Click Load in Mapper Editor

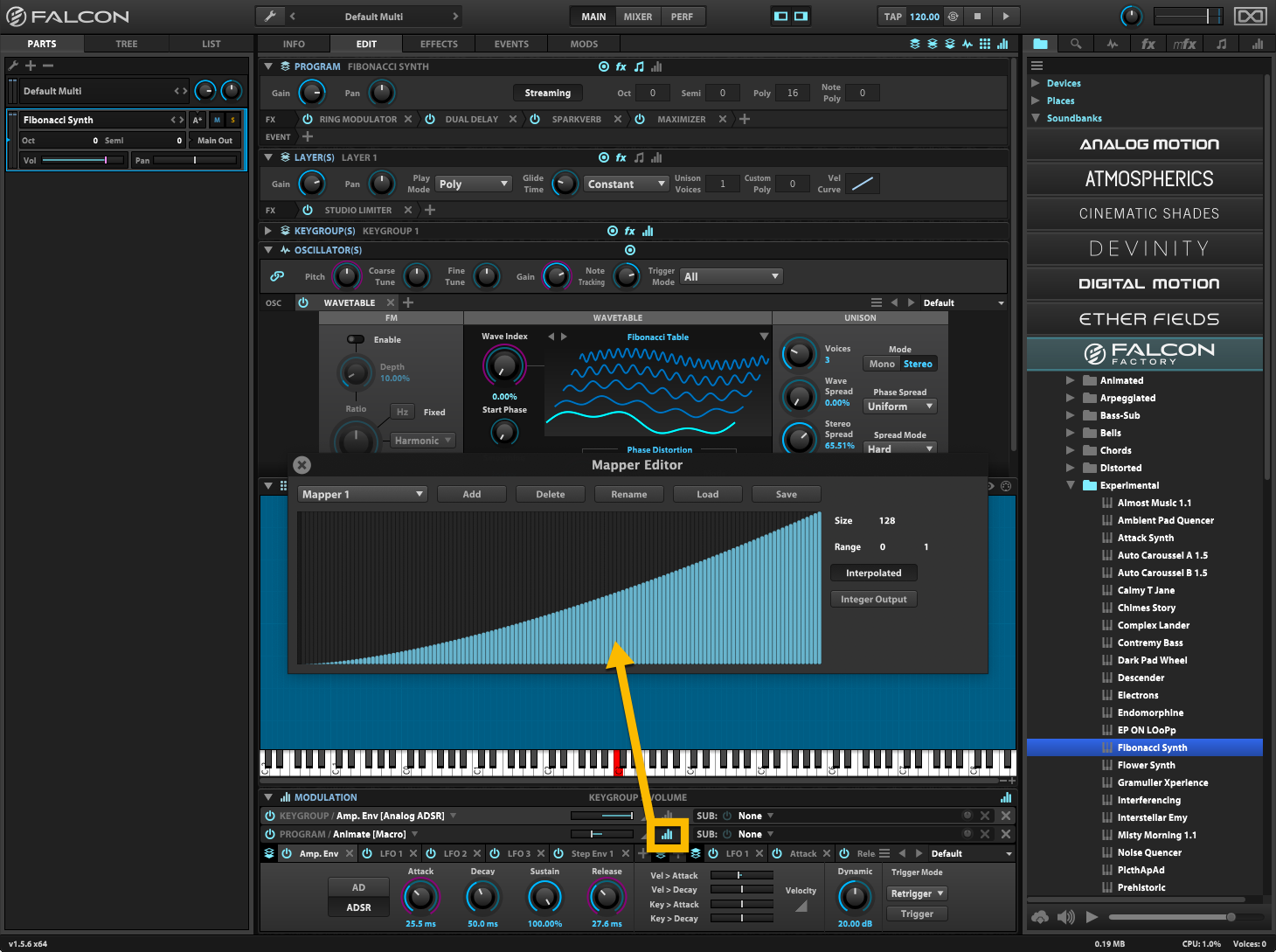[708, 494]
